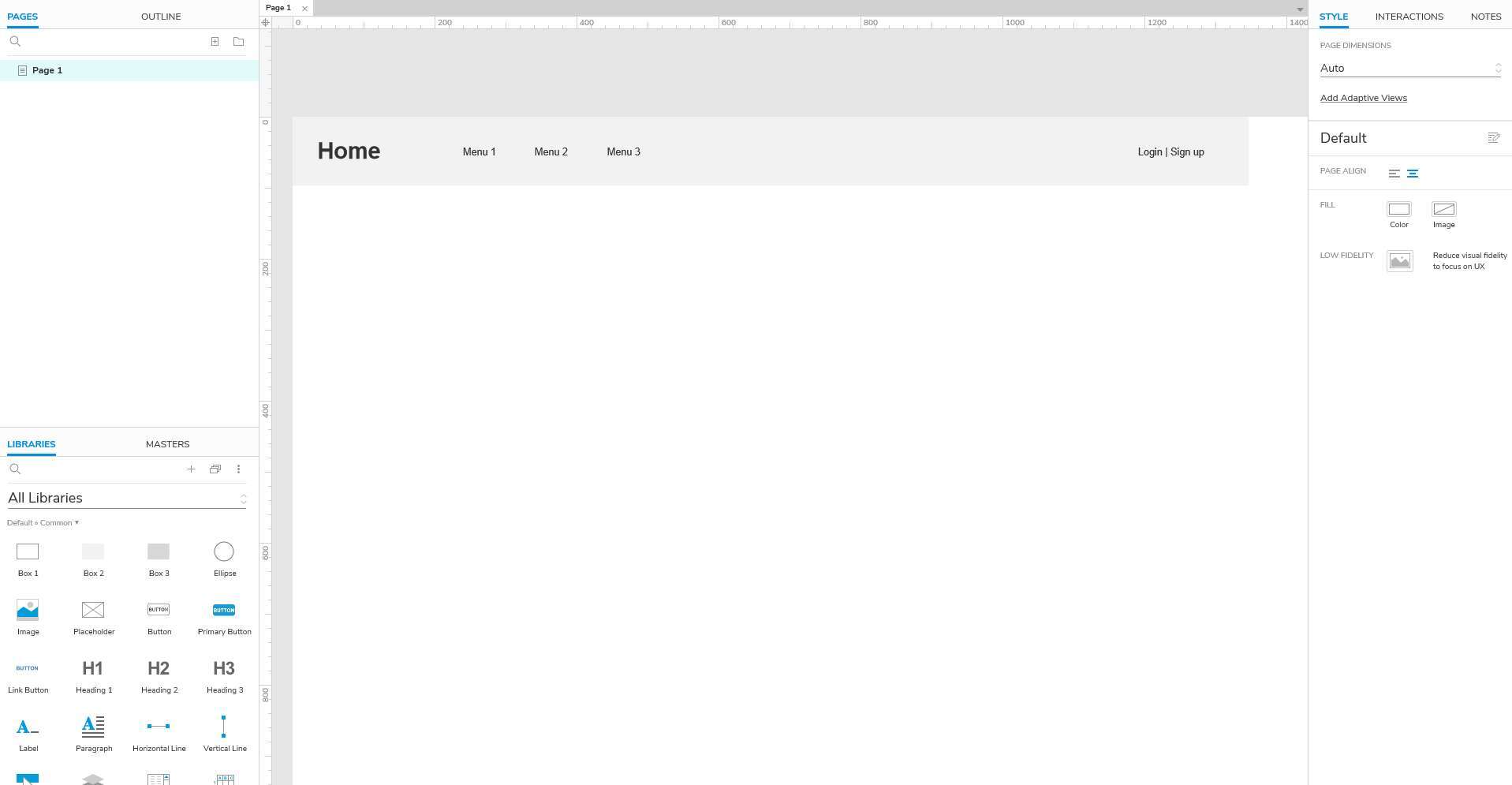The height and width of the screenshot is (785, 1512).
Task: Select the Button widget
Action: [159, 619]
